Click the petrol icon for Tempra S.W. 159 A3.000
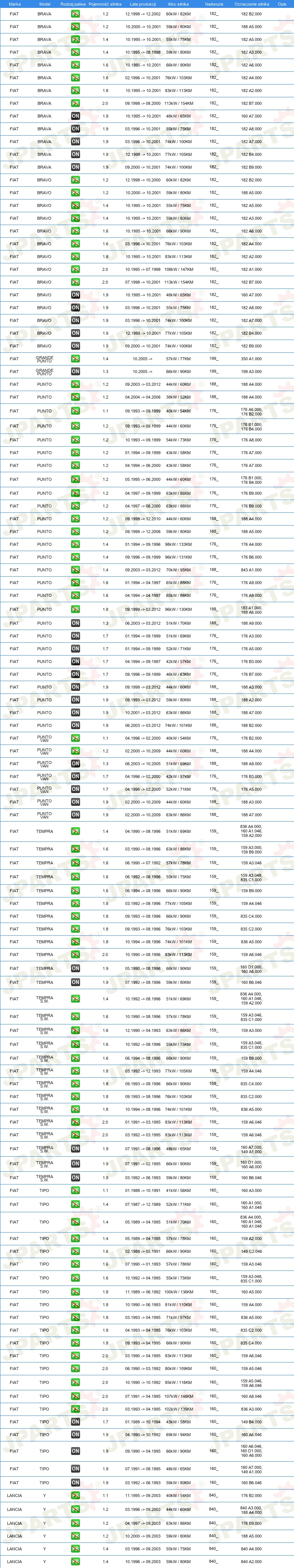 coord(76,1030)
